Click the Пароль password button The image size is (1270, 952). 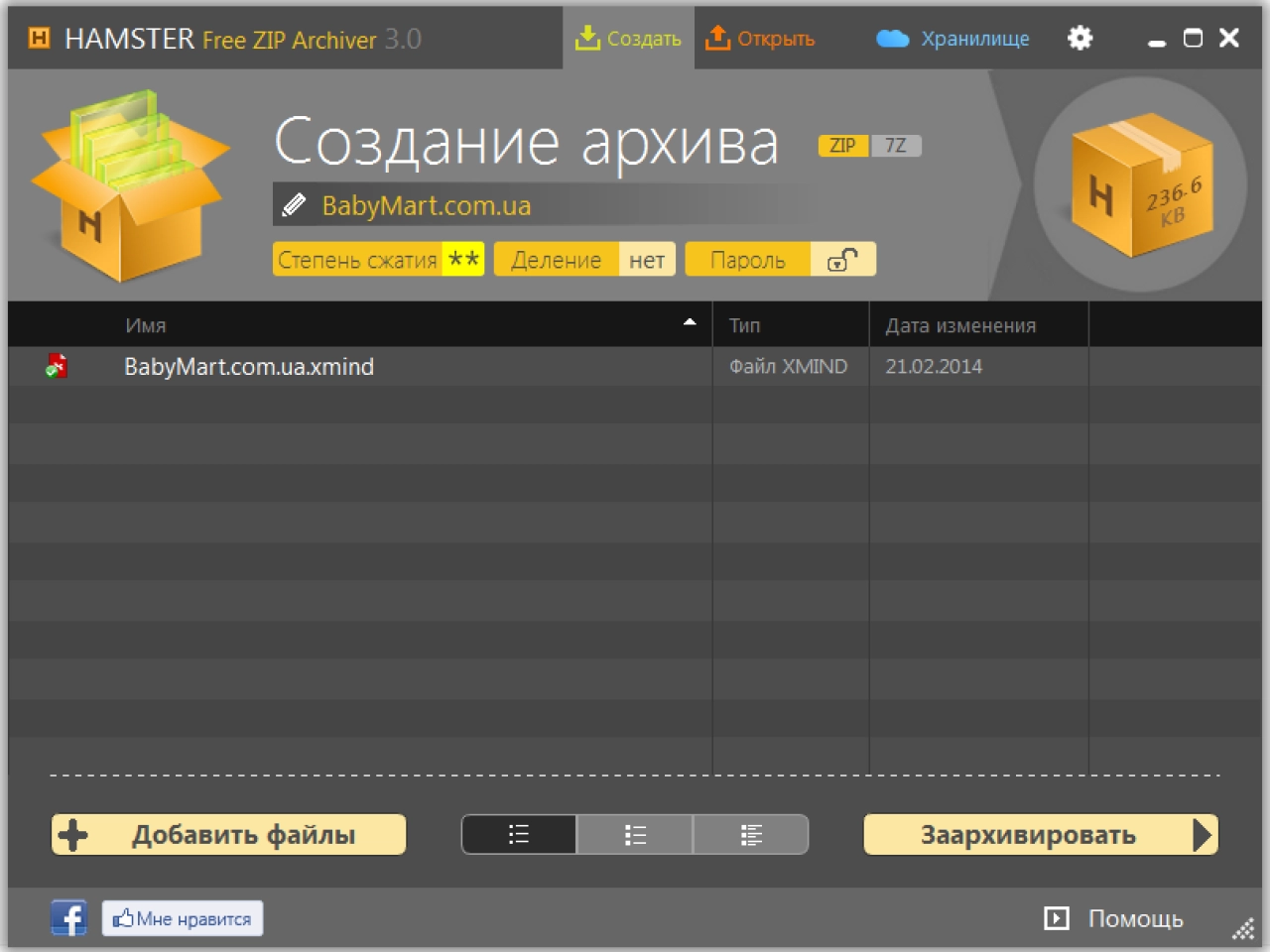(747, 260)
